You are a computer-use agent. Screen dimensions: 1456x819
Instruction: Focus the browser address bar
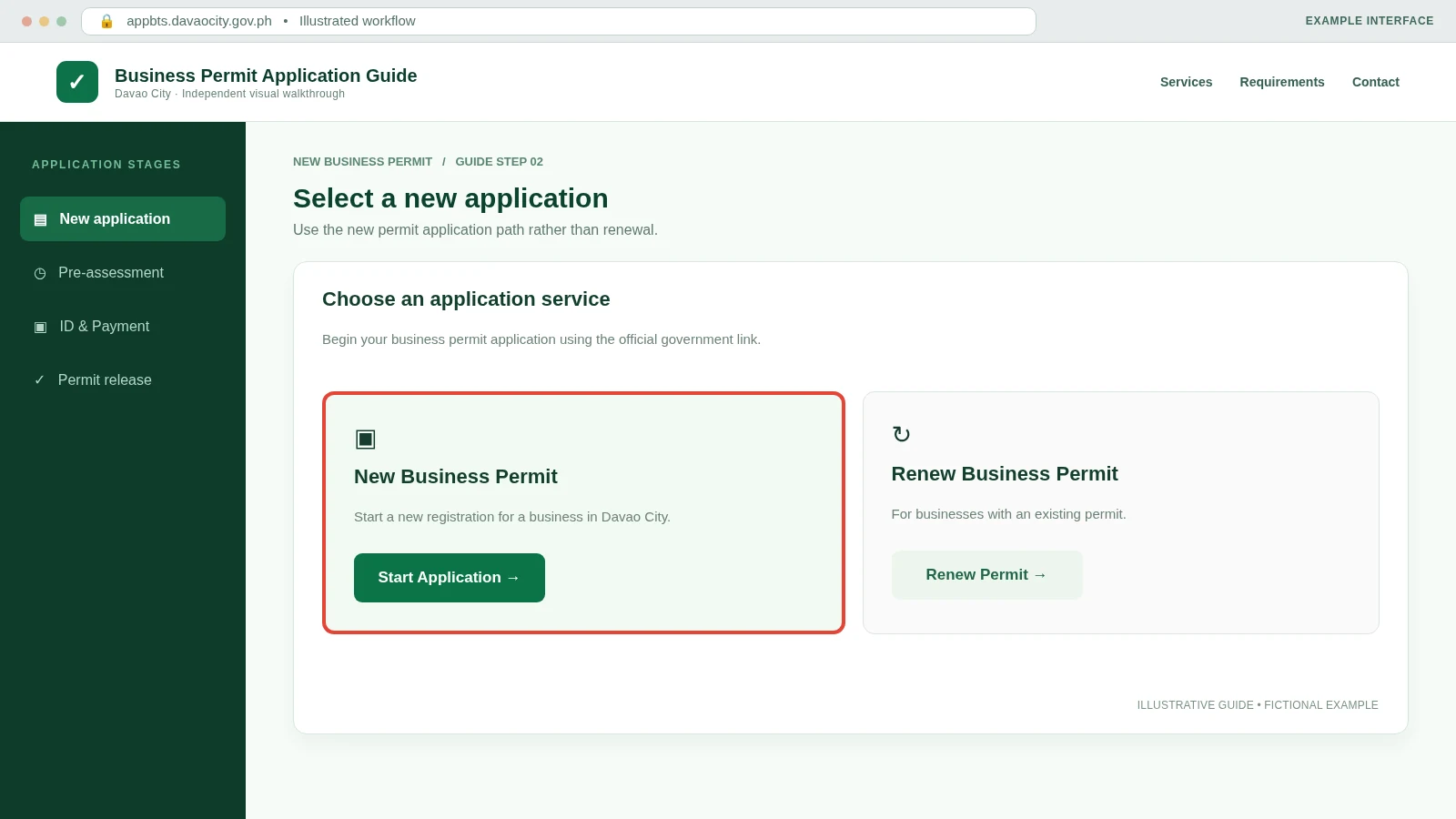point(559,21)
